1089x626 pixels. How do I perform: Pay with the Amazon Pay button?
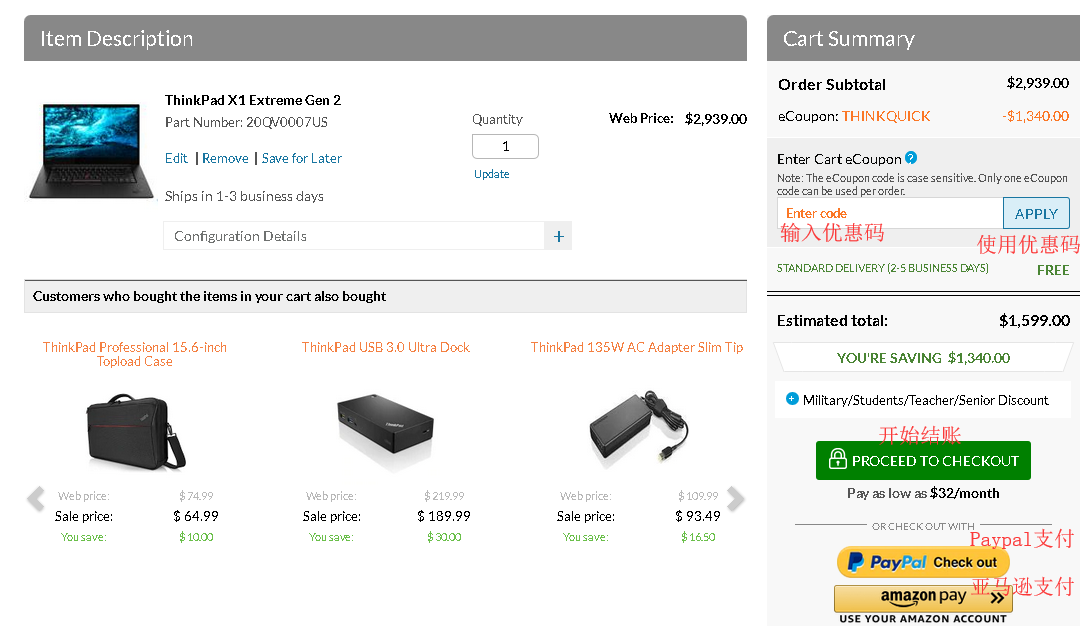[923, 597]
